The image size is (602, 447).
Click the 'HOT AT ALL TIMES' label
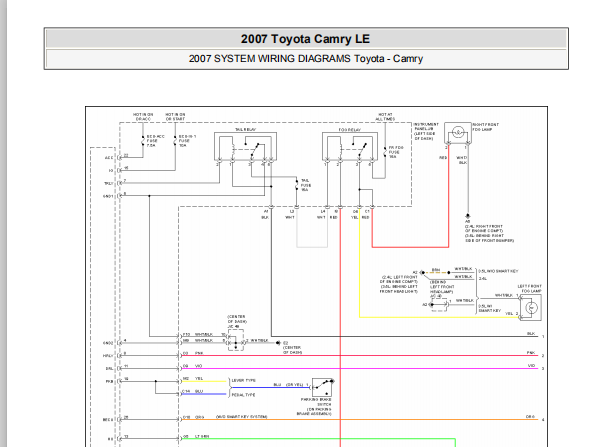coord(385,117)
